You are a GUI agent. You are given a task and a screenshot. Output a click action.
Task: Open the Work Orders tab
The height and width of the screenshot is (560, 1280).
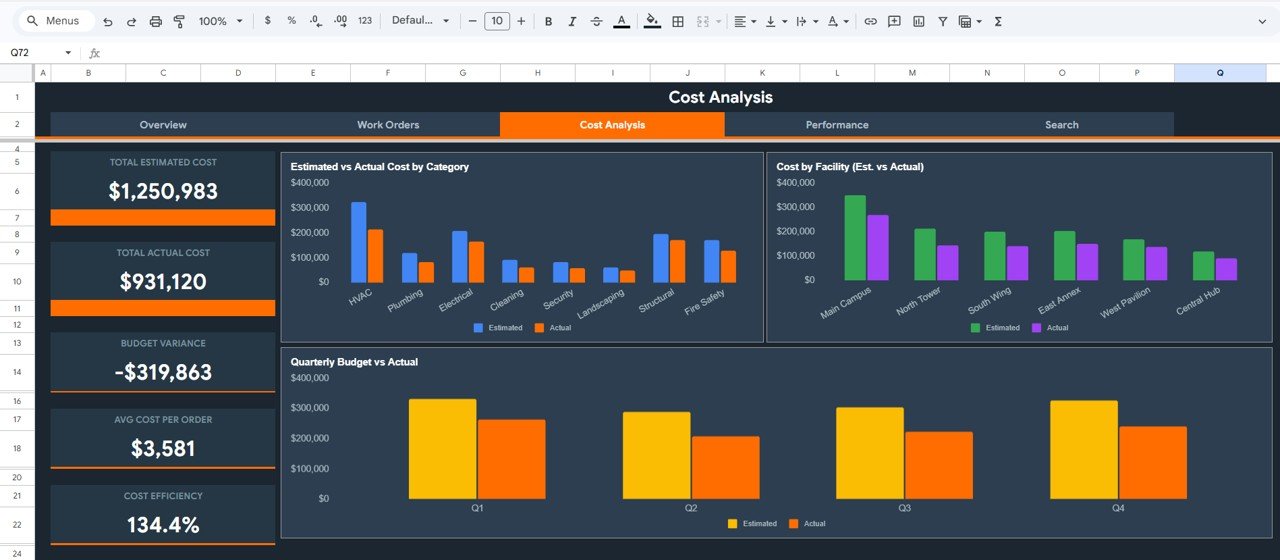click(388, 125)
